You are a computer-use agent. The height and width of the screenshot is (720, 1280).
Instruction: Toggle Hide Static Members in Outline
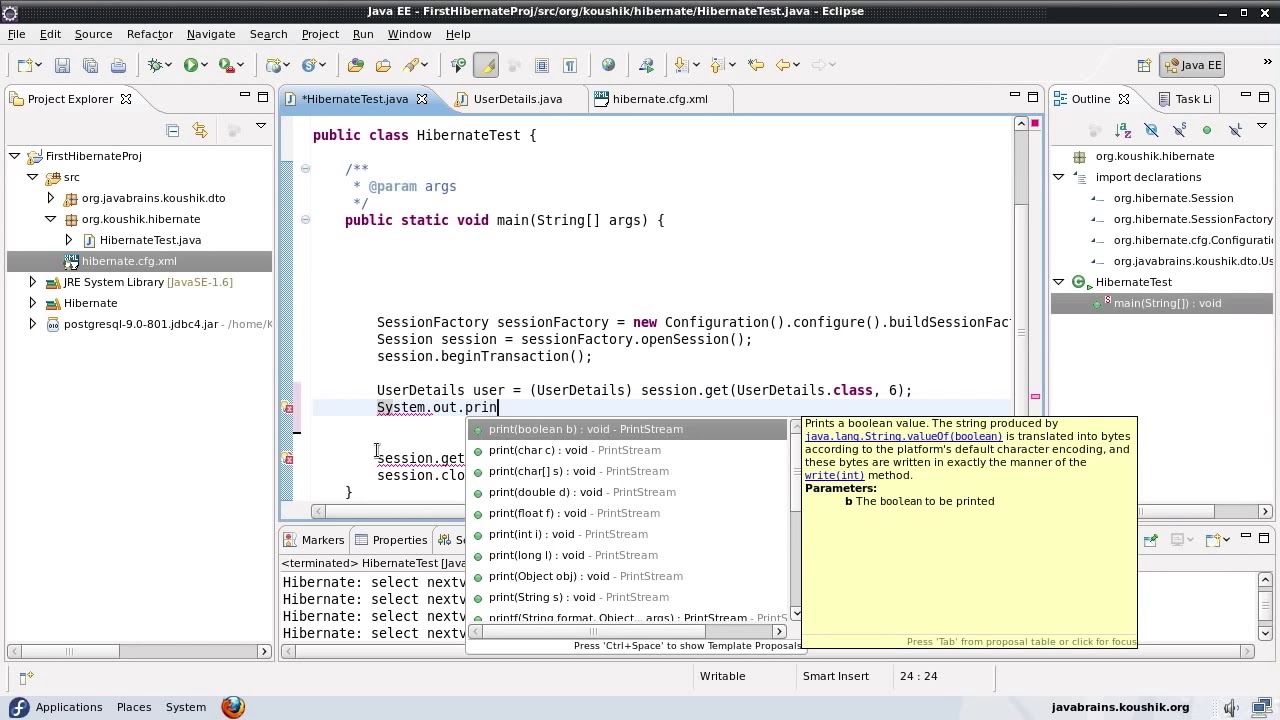[x=1179, y=130]
